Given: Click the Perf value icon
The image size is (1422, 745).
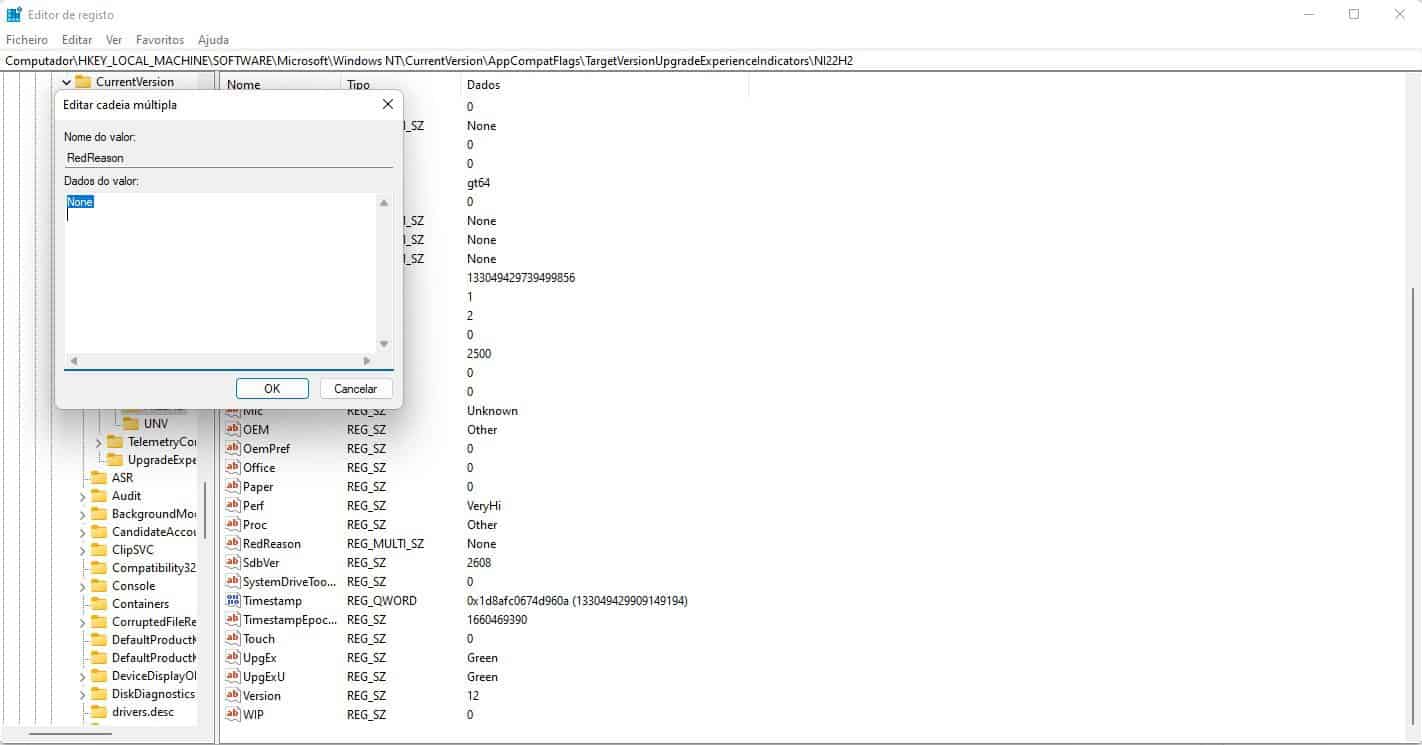Looking at the screenshot, I should point(233,506).
